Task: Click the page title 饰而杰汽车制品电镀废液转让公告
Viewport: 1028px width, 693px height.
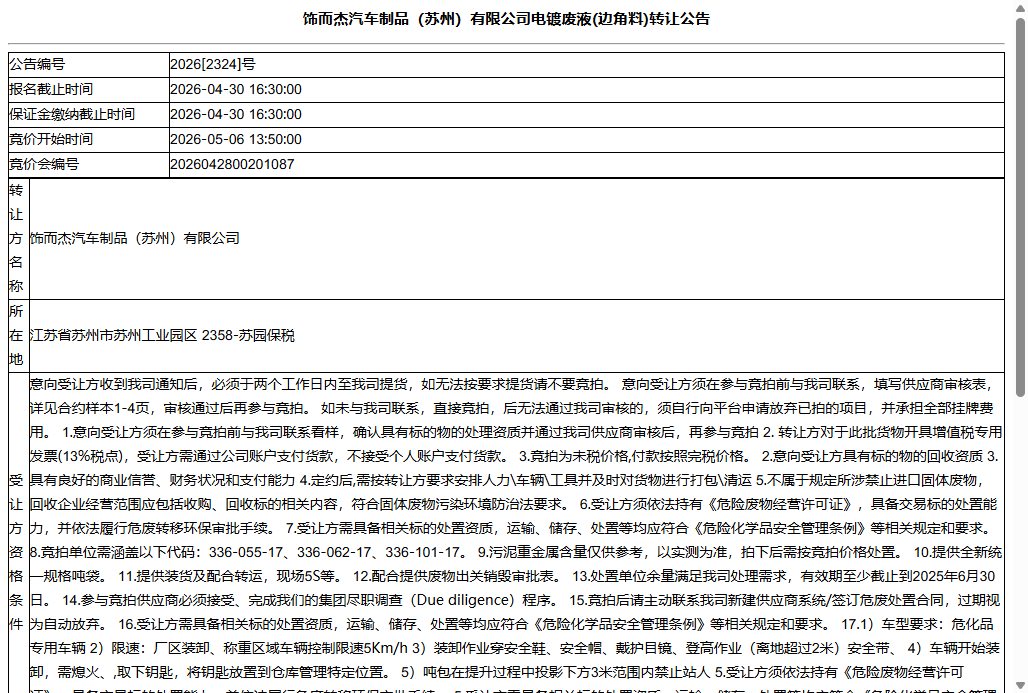Action: (x=506, y=19)
